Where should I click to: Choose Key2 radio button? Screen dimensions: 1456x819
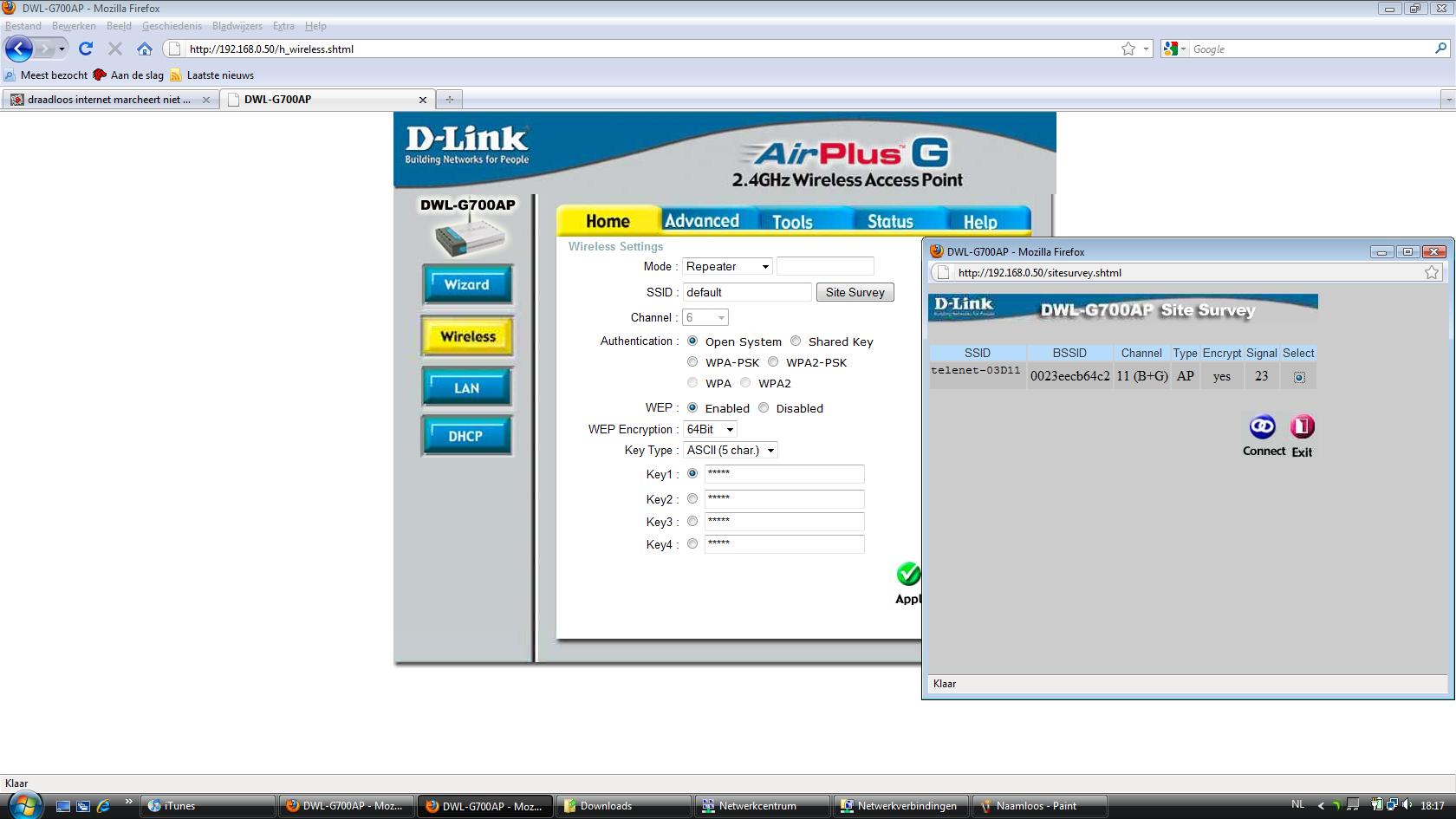(692, 498)
